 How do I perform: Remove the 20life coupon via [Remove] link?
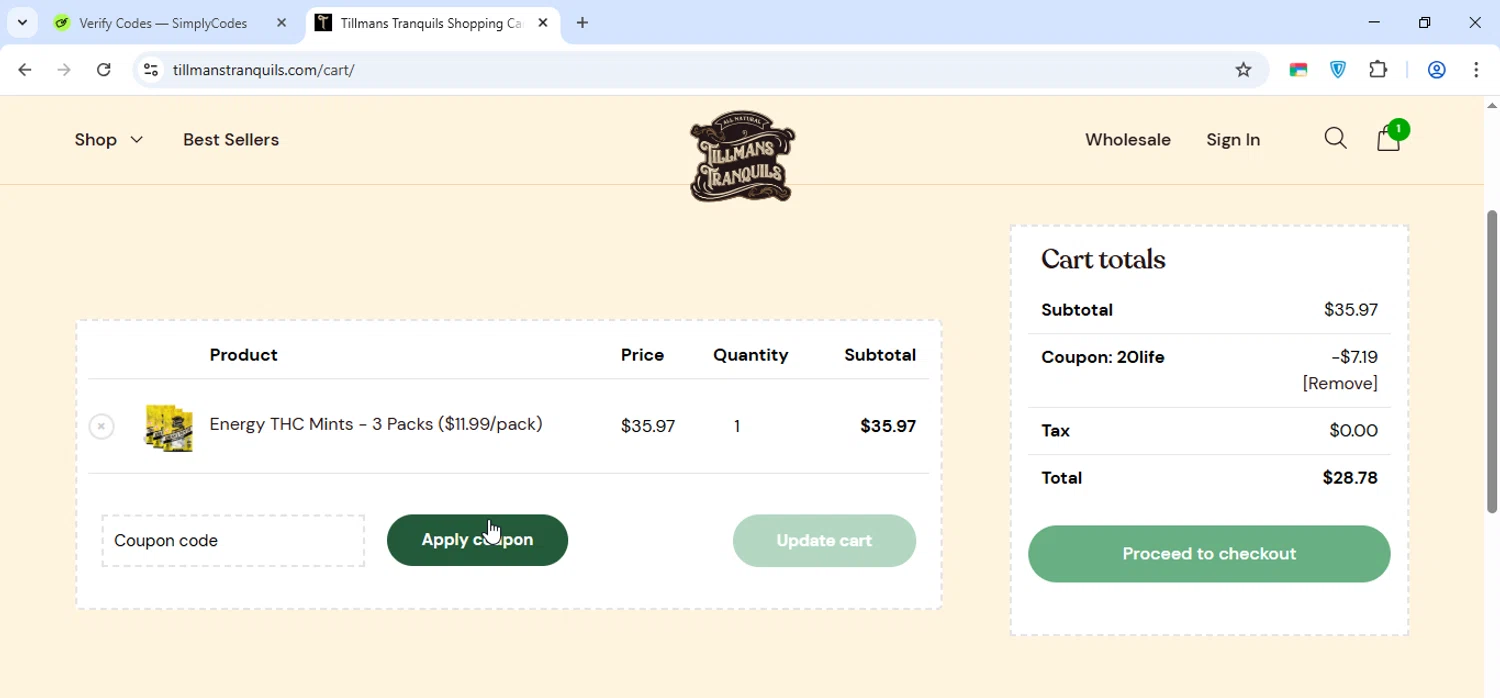pyautogui.click(x=1340, y=384)
